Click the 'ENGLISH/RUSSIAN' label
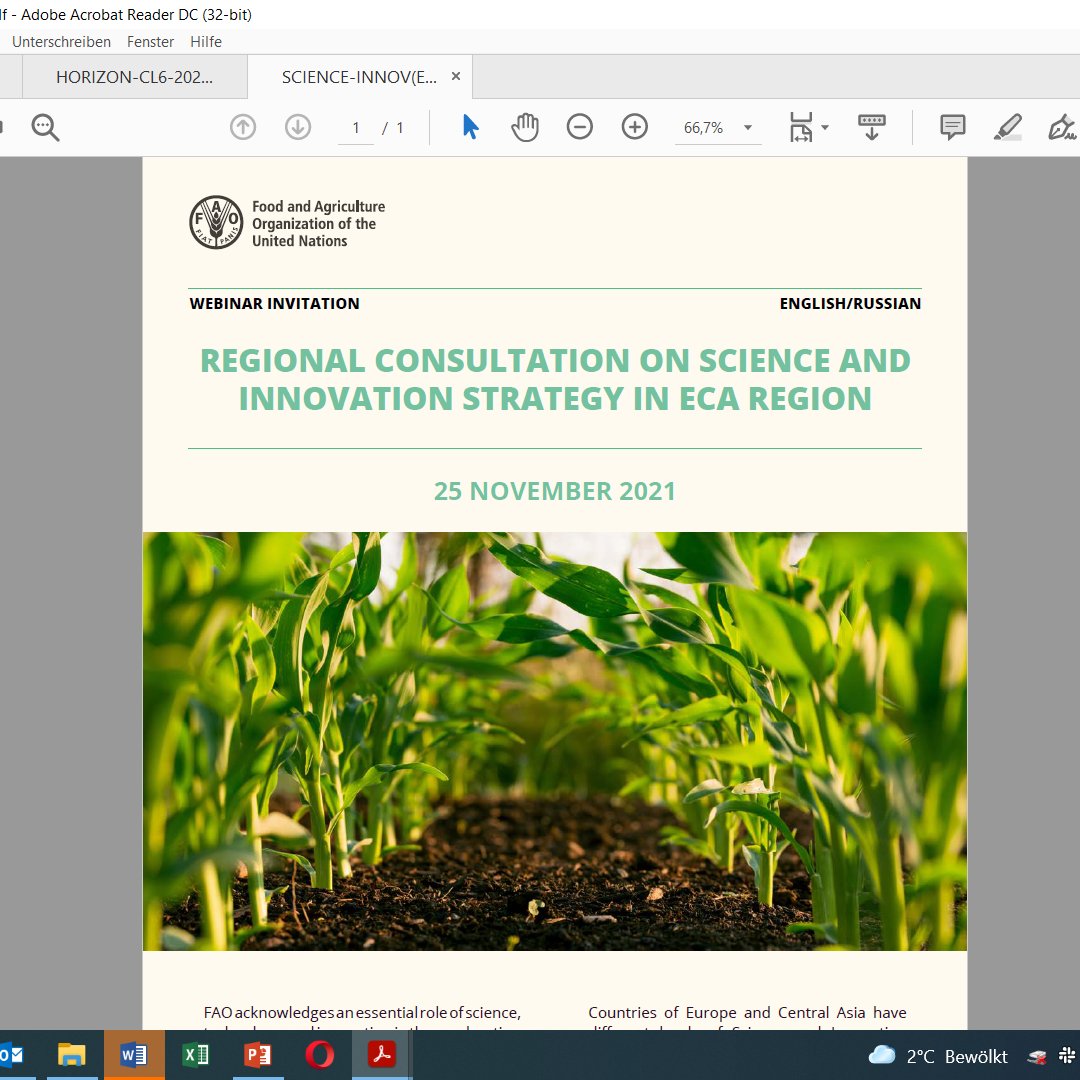1080x1080 pixels. click(850, 304)
